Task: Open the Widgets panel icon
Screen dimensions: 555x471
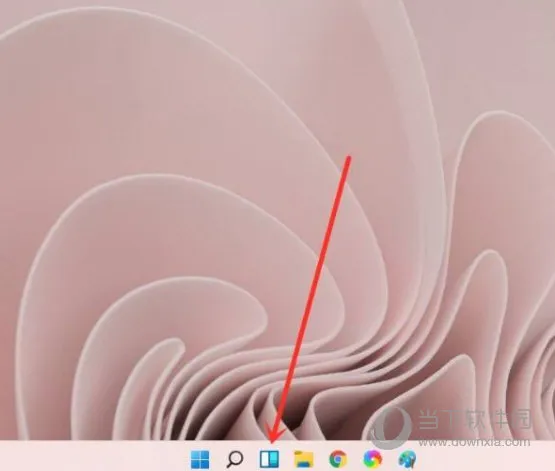Action: pyautogui.click(x=269, y=459)
